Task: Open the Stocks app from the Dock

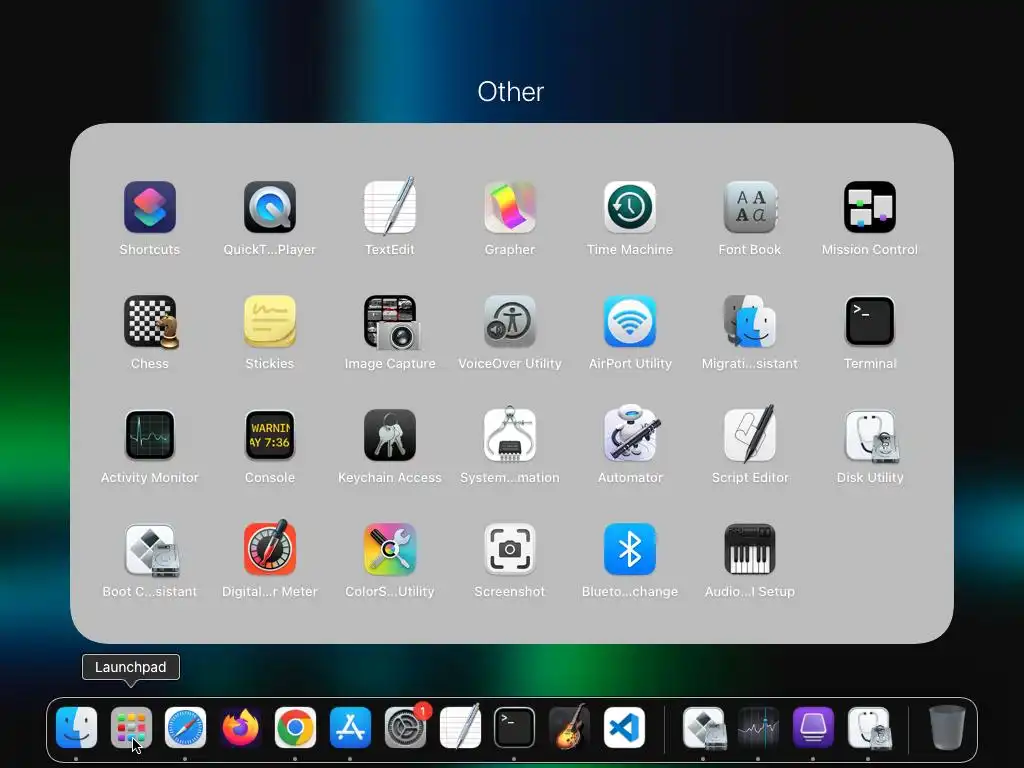Action: click(x=758, y=728)
